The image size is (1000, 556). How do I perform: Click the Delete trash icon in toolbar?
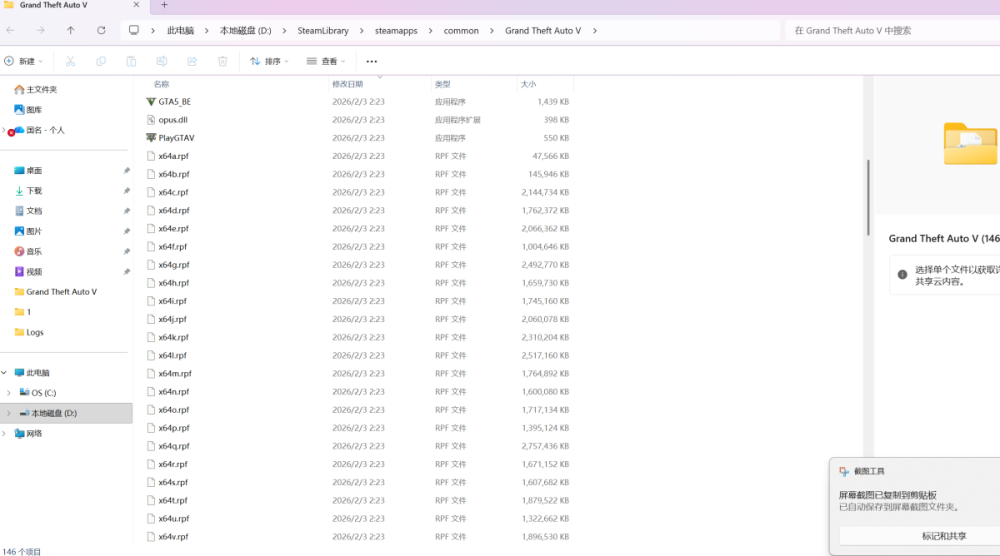[x=223, y=61]
